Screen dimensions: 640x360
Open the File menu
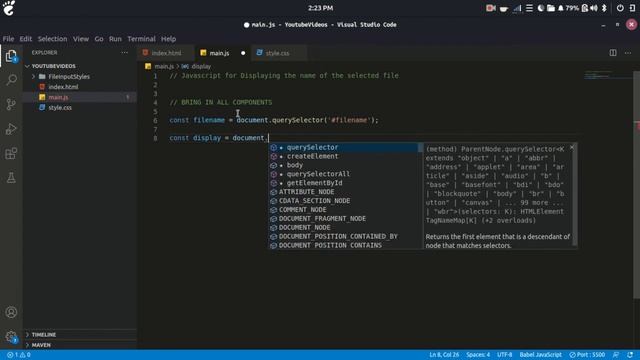(x=8, y=39)
